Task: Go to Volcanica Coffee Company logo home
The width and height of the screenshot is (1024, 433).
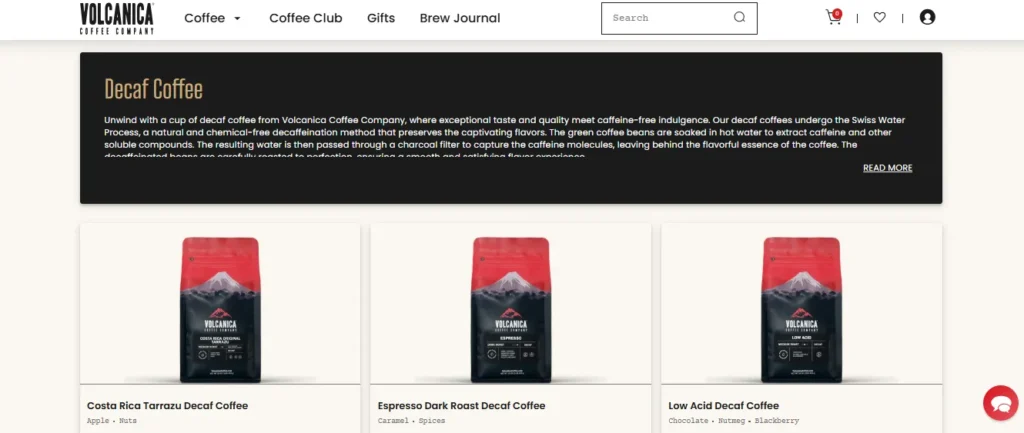Action: (117, 18)
